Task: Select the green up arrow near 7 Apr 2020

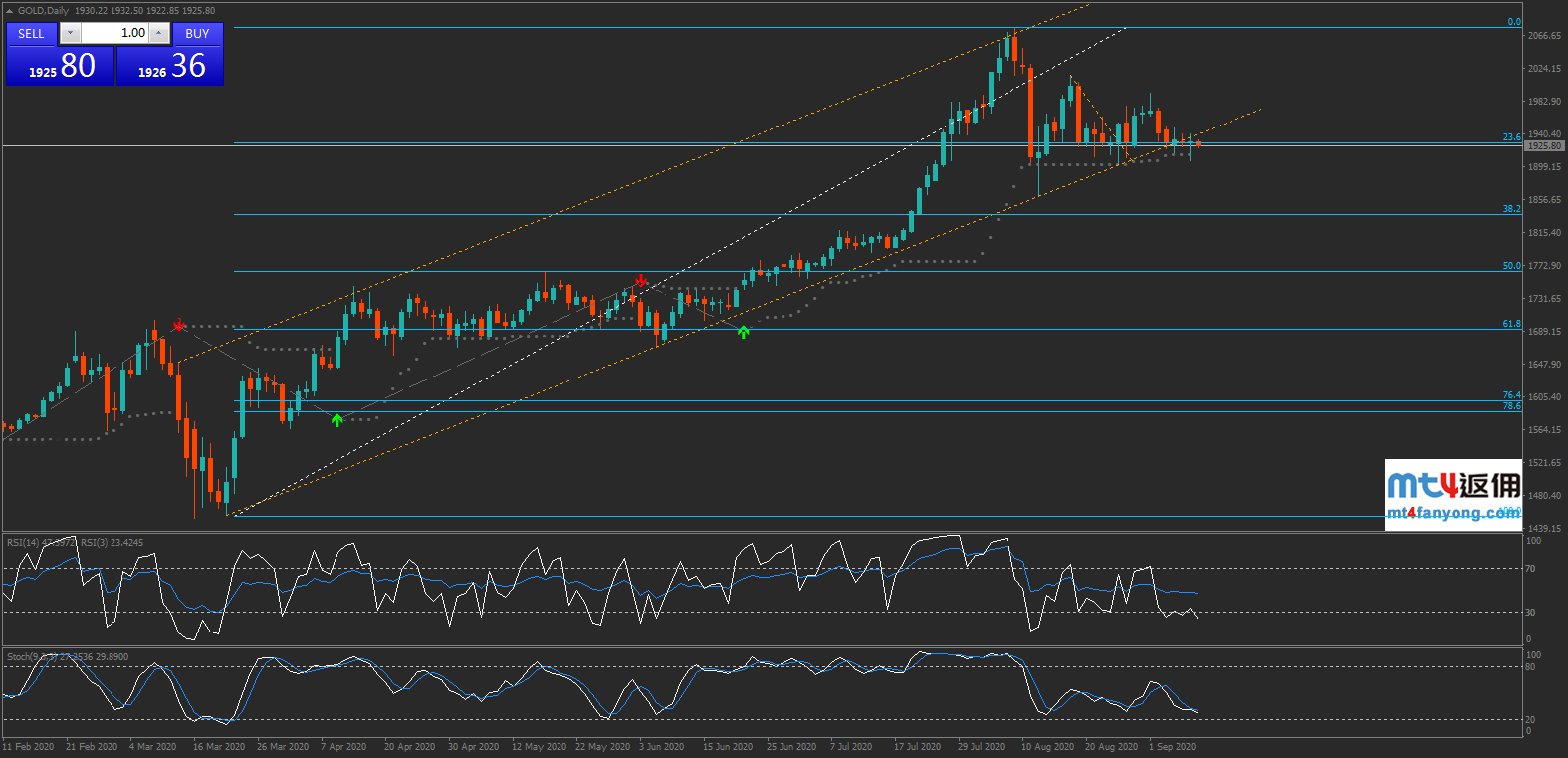Action: click(337, 420)
